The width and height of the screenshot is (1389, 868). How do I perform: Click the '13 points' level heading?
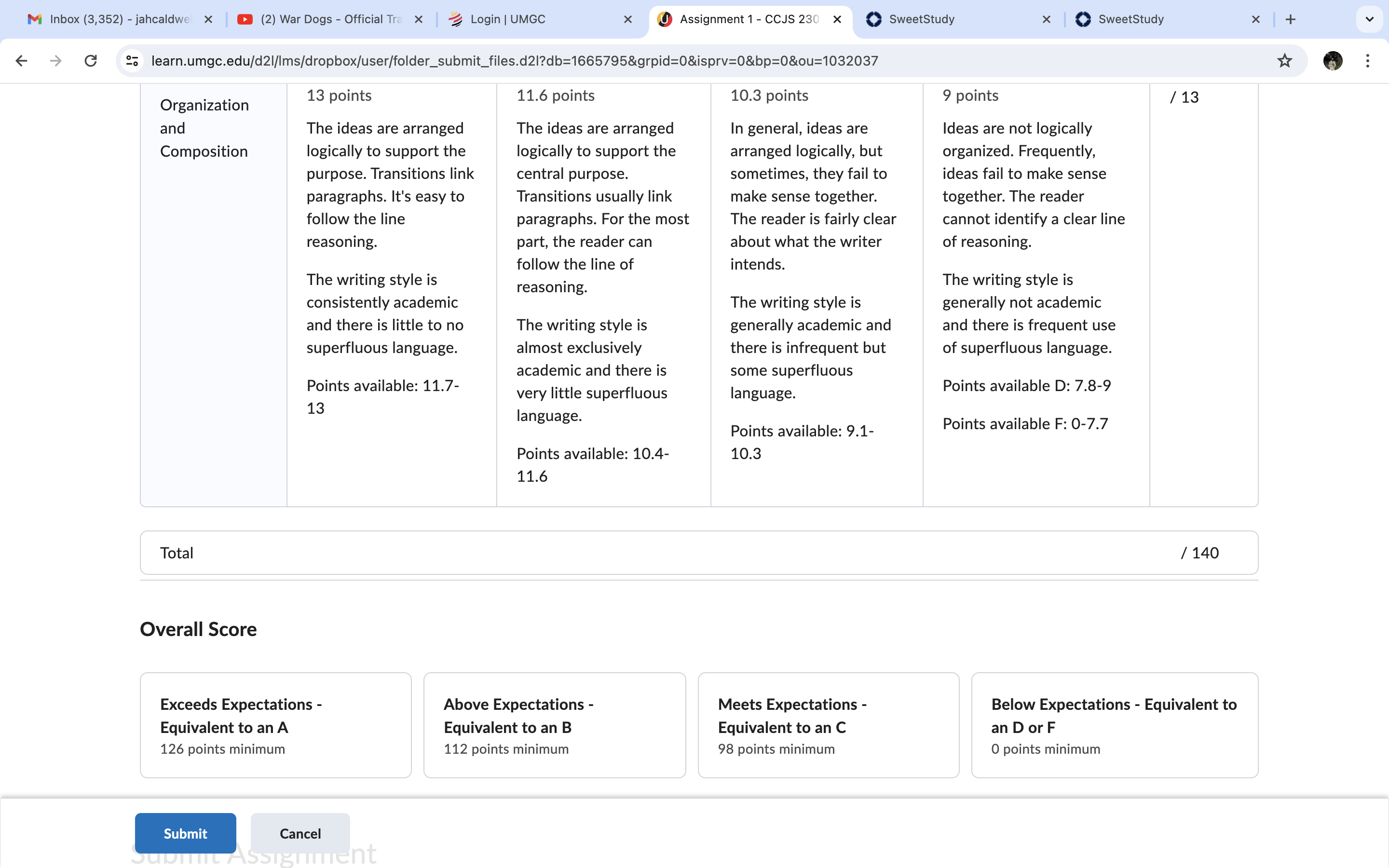(x=339, y=95)
